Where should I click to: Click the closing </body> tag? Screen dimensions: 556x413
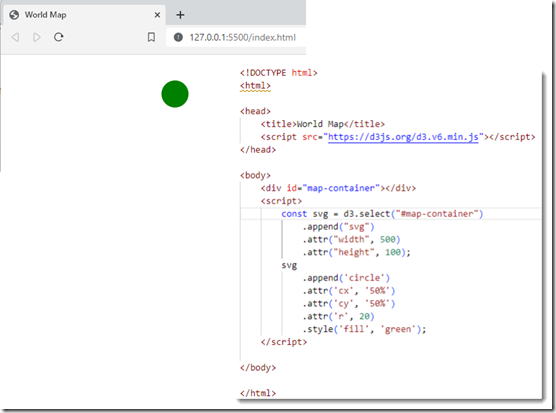pyautogui.click(x=258, y=368)
